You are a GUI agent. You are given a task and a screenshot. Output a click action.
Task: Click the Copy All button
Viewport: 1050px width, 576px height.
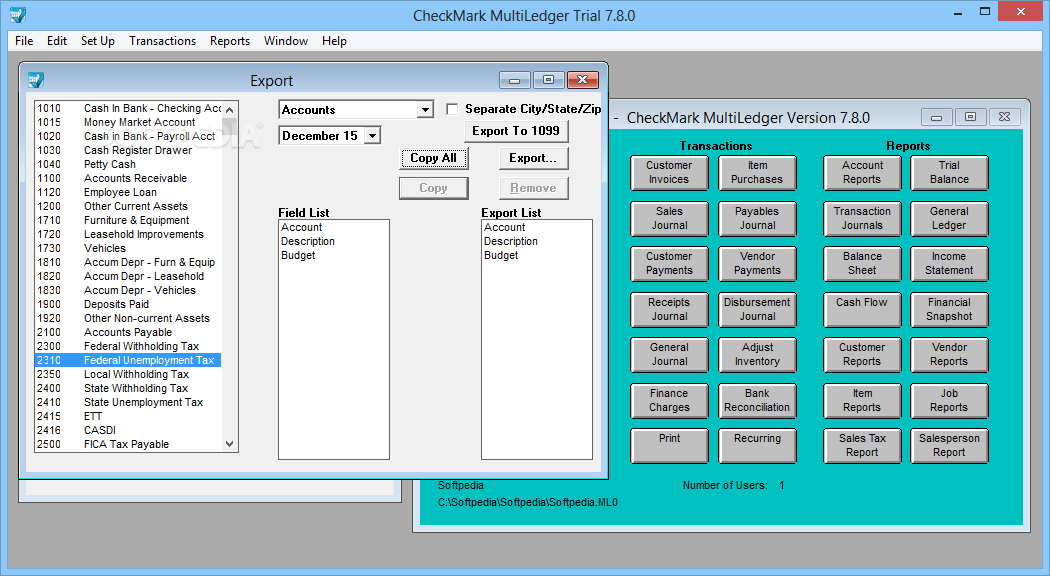[x=433, y=158]
